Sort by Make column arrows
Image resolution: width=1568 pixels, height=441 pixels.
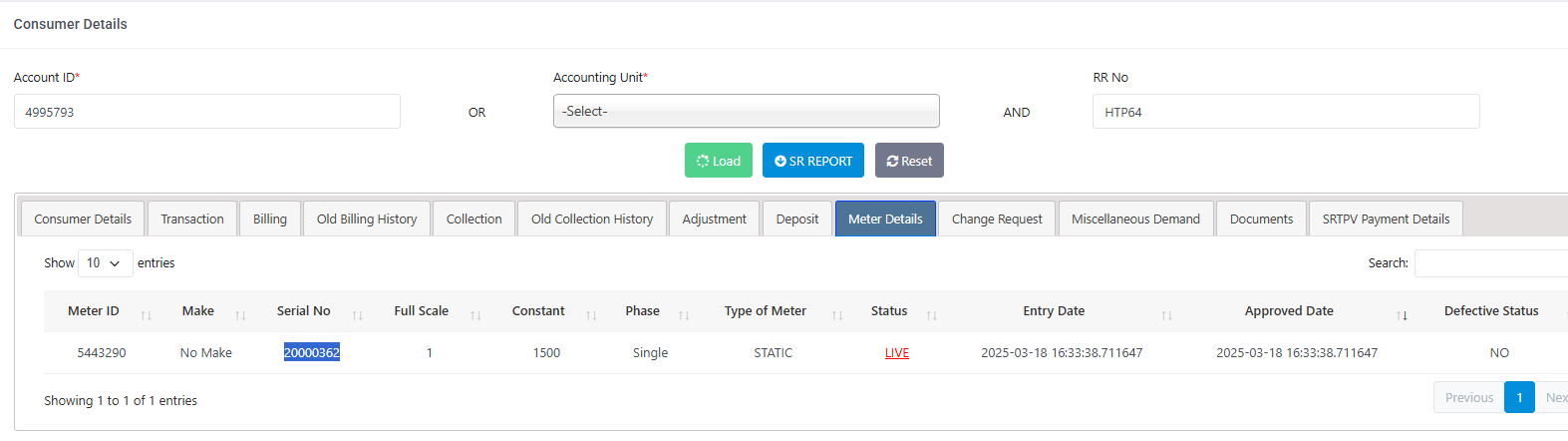click(x=240, y=315)
